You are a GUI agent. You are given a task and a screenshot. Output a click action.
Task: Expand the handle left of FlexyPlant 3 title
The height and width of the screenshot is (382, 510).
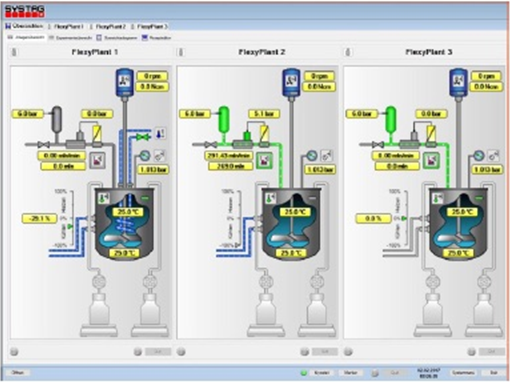[348, 52]
